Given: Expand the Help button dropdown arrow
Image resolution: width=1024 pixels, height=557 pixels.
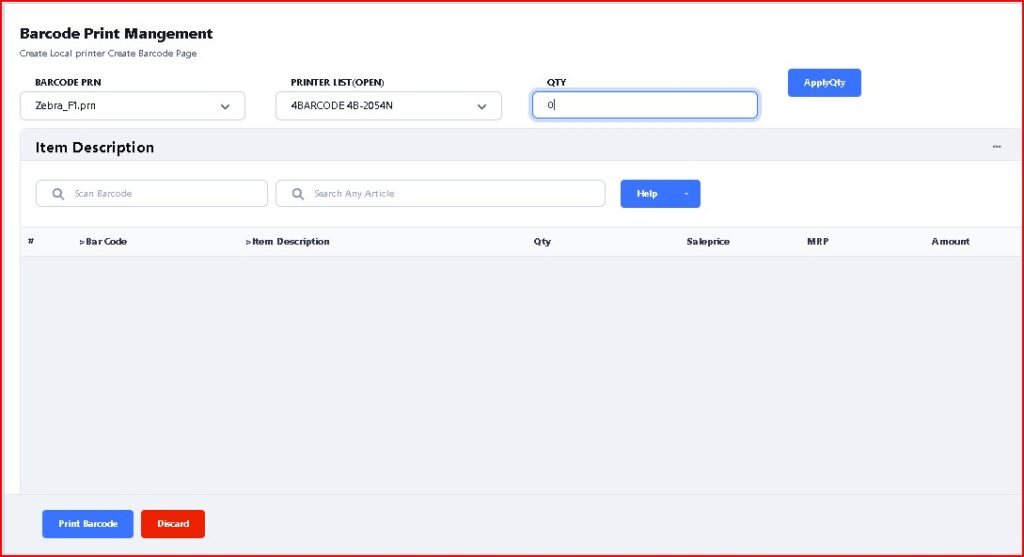Looking at the screenshot, I should click(x=686, y=194).
